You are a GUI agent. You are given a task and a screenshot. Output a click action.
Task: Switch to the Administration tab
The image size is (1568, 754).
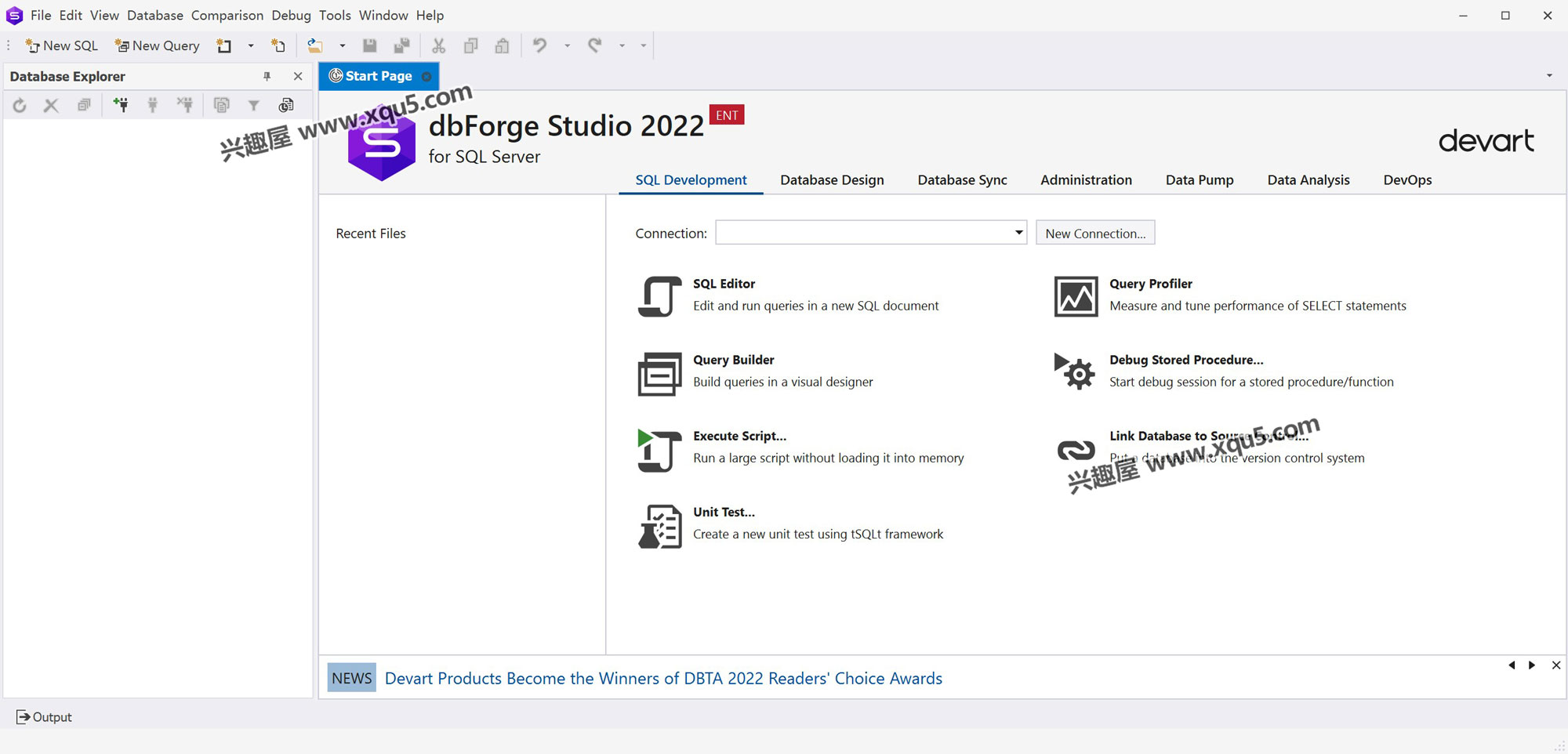(1086, 180)
